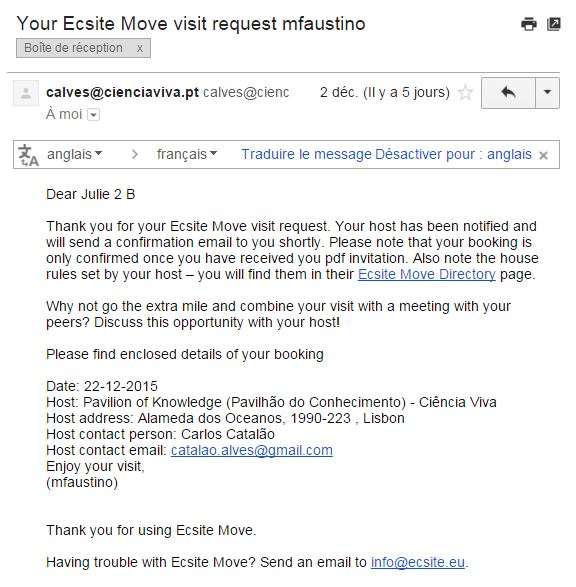The width and height of the screenshot is (576, 587).
Task: Click the sender name calves@cienciaviva.pt
Action: (122, 92)
